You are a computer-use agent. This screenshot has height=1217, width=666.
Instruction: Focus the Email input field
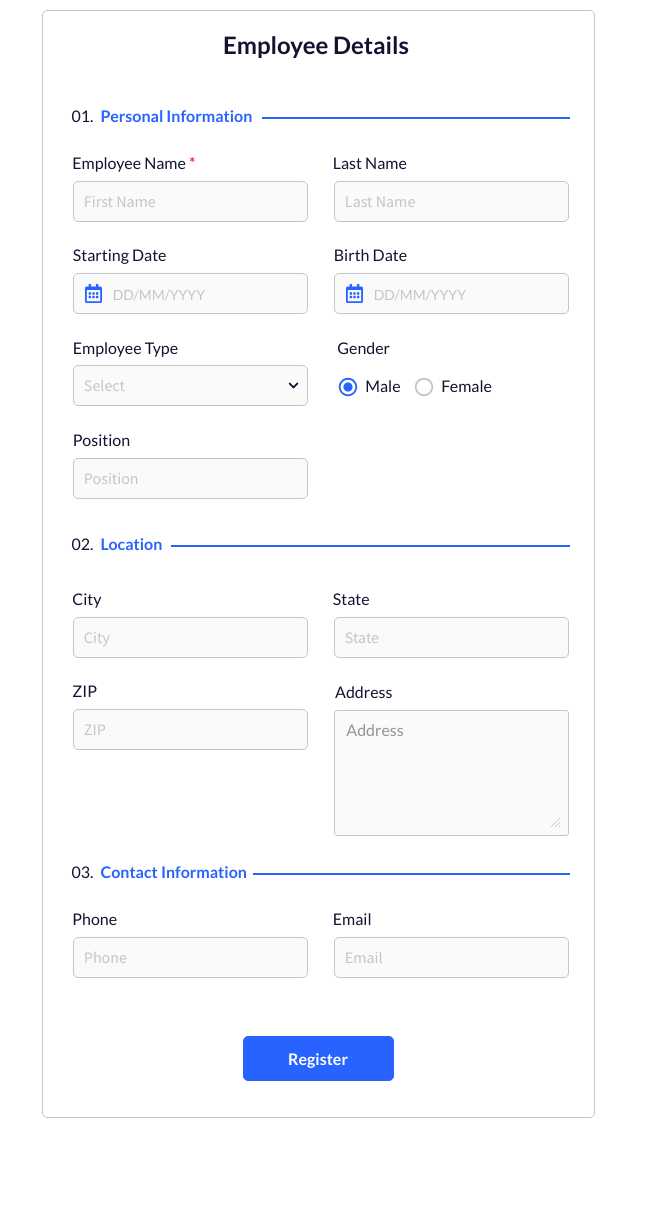click(451, 958)
